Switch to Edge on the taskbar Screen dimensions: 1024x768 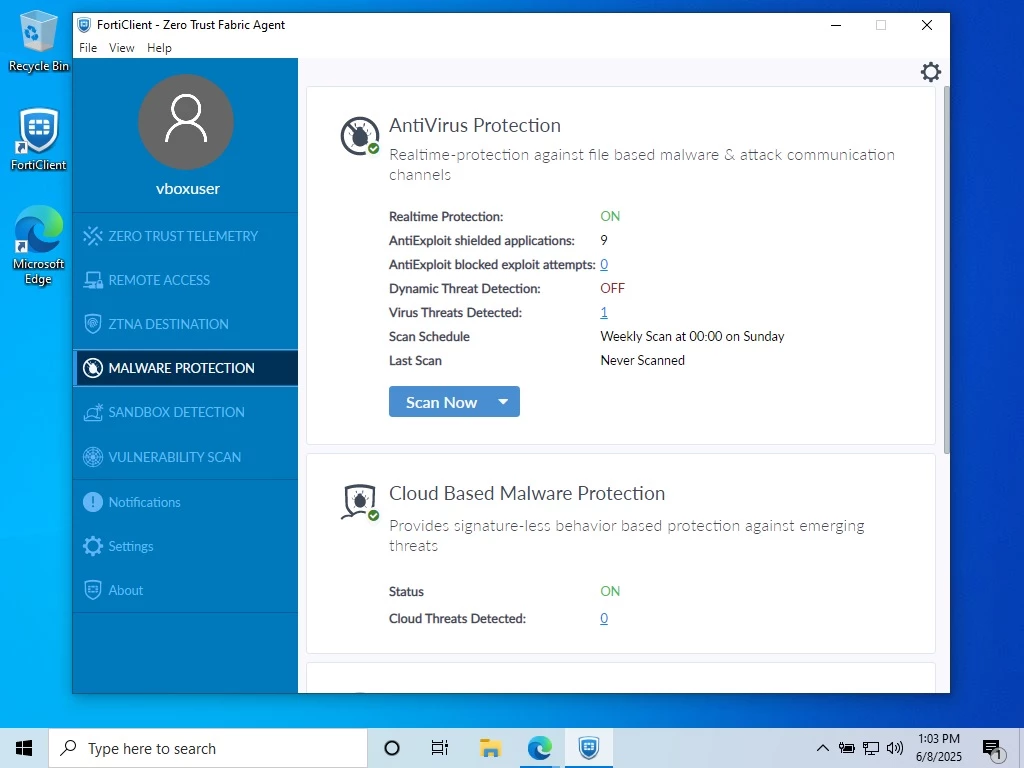click(539, 748)
